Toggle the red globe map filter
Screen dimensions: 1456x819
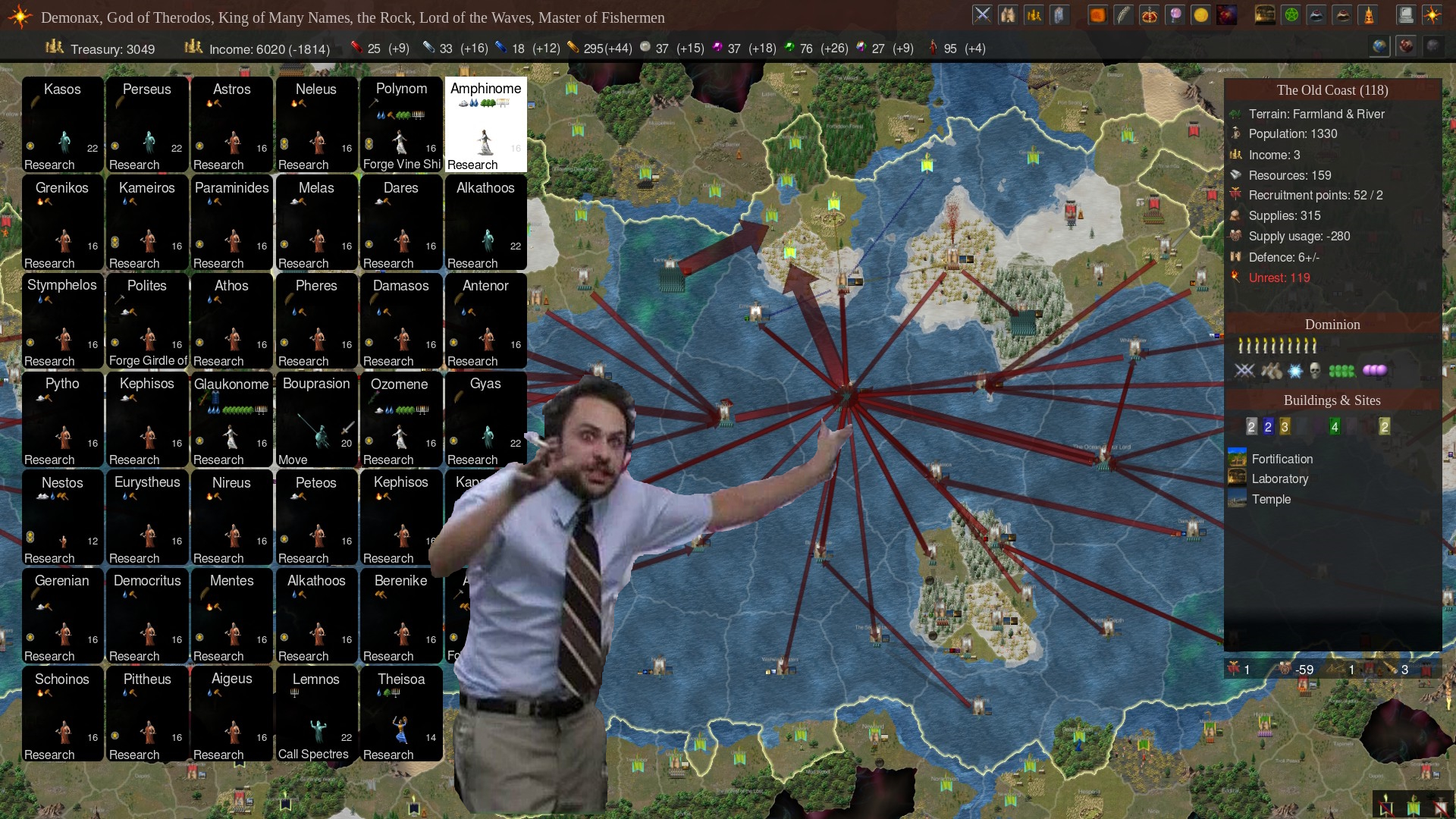1406,46
